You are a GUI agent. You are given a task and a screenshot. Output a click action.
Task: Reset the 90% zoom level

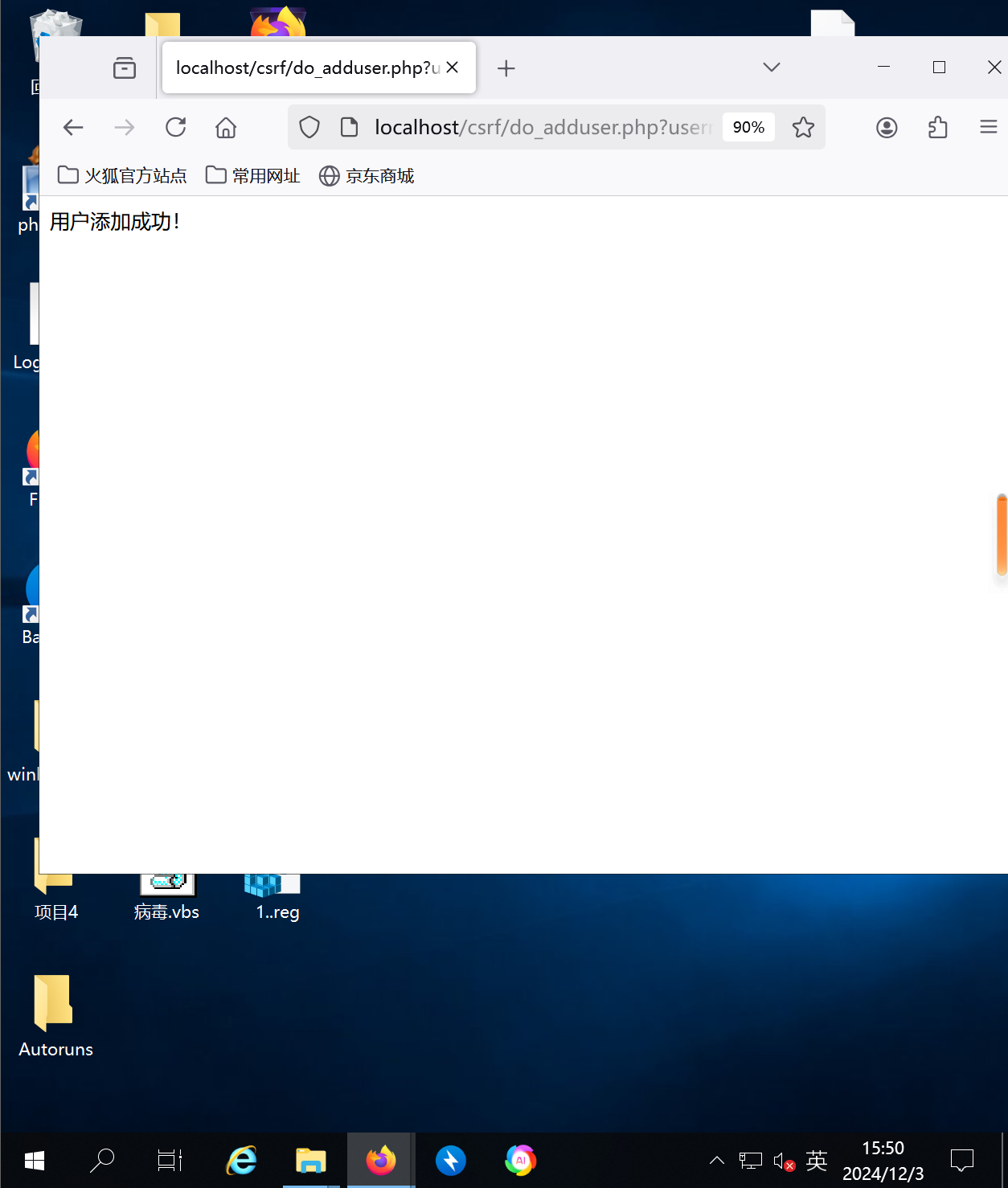tap(748, 127)
